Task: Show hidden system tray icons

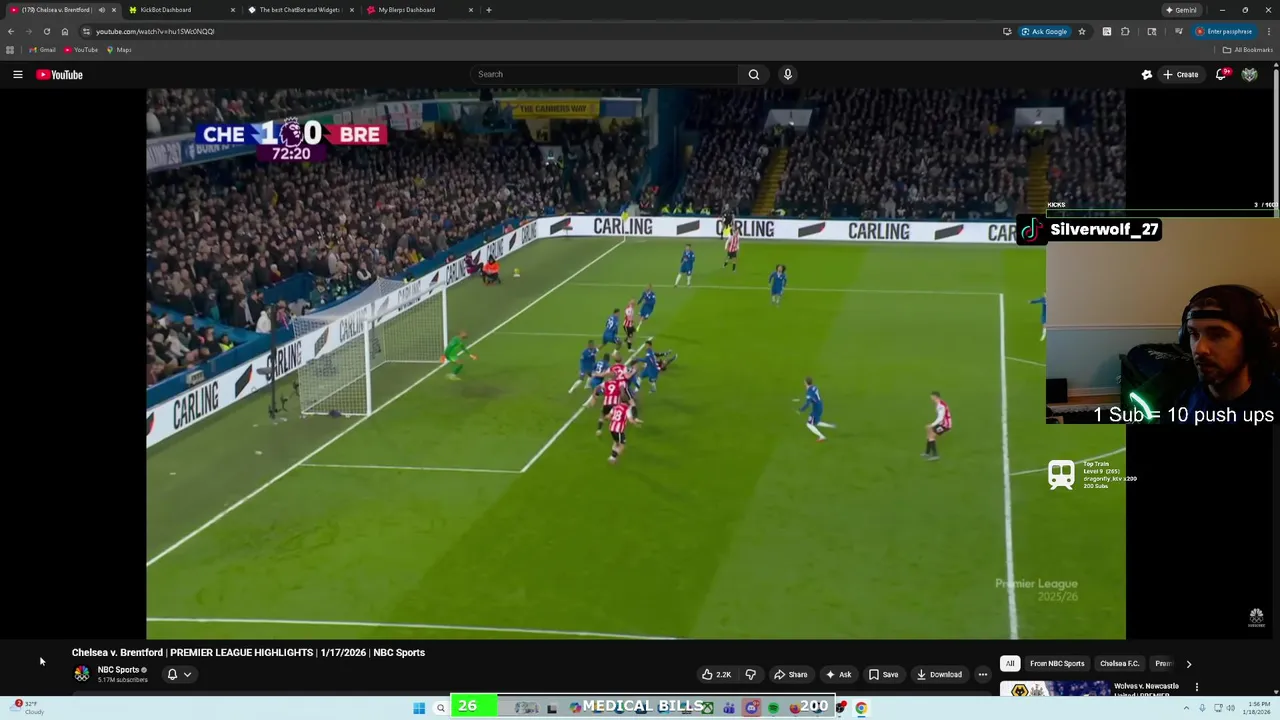Action: pyautogui.click(x=1187, y=708)
